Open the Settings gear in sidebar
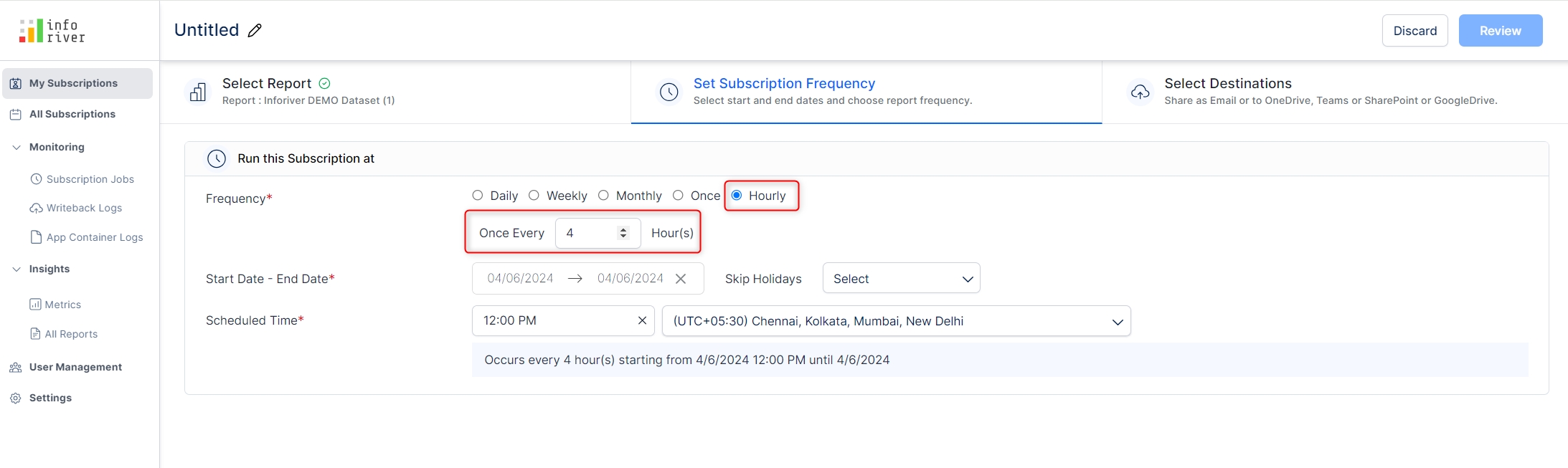 pyautogui.click(x=16, y=398)
